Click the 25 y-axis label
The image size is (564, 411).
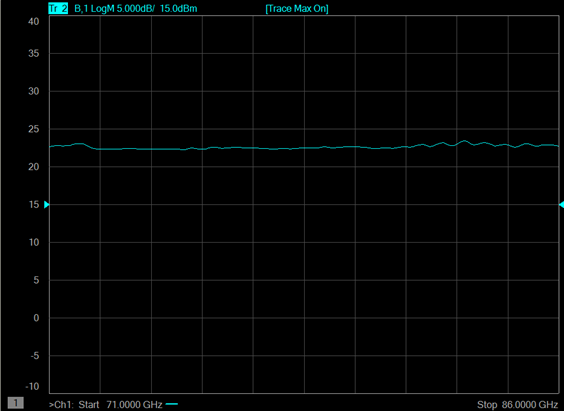point(33,129)
